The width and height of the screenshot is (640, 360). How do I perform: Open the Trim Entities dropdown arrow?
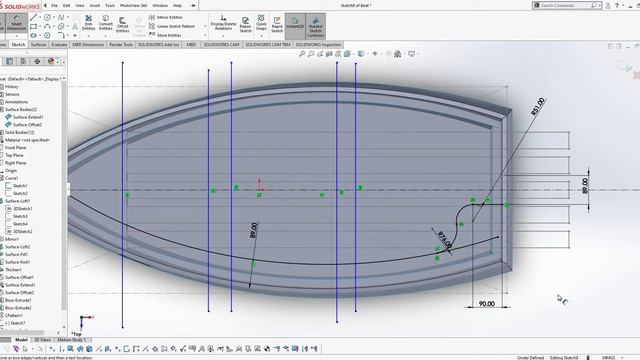point(89,36)
